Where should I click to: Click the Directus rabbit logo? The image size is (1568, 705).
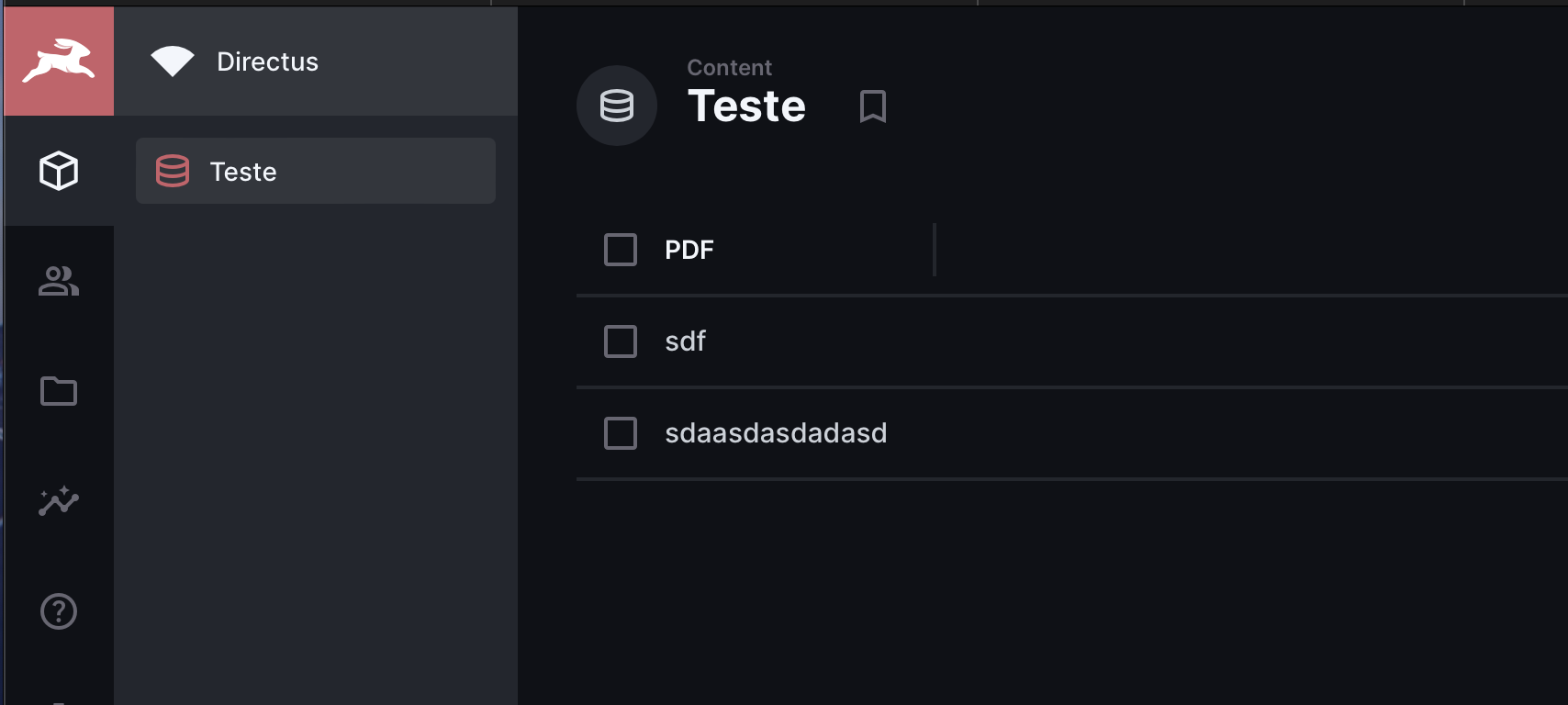[59, 62]
